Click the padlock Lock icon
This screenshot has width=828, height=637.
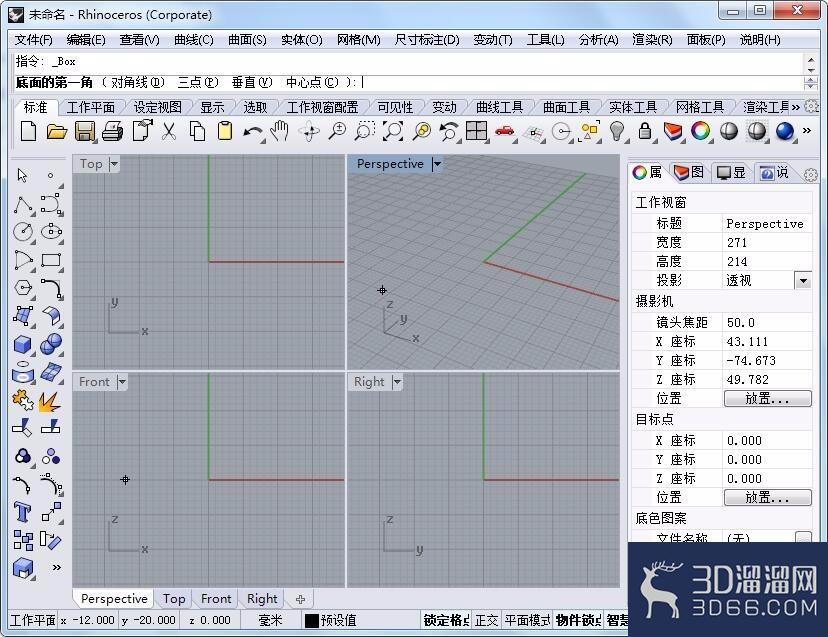pyautogui.click(x=644, y=131)
